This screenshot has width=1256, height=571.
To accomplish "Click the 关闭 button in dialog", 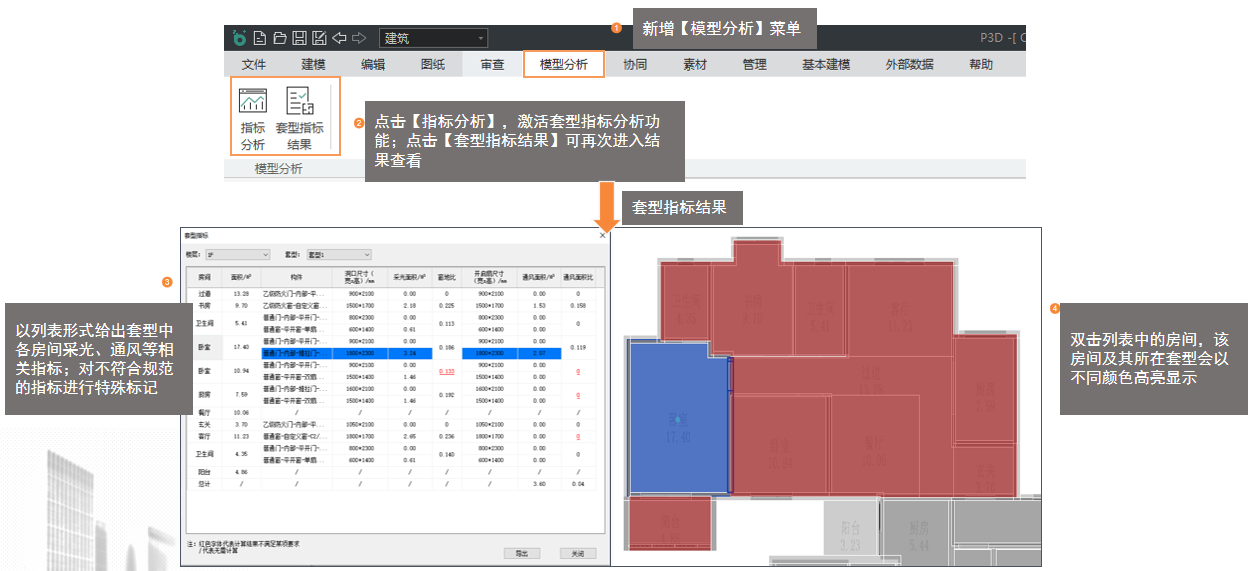I will tap(578, 553).
